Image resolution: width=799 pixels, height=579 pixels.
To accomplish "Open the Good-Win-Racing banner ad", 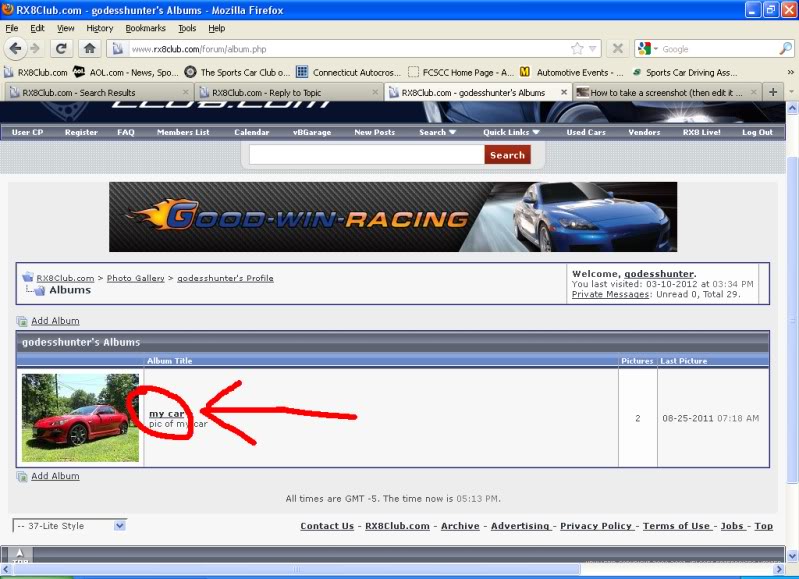I will (393, 217).
